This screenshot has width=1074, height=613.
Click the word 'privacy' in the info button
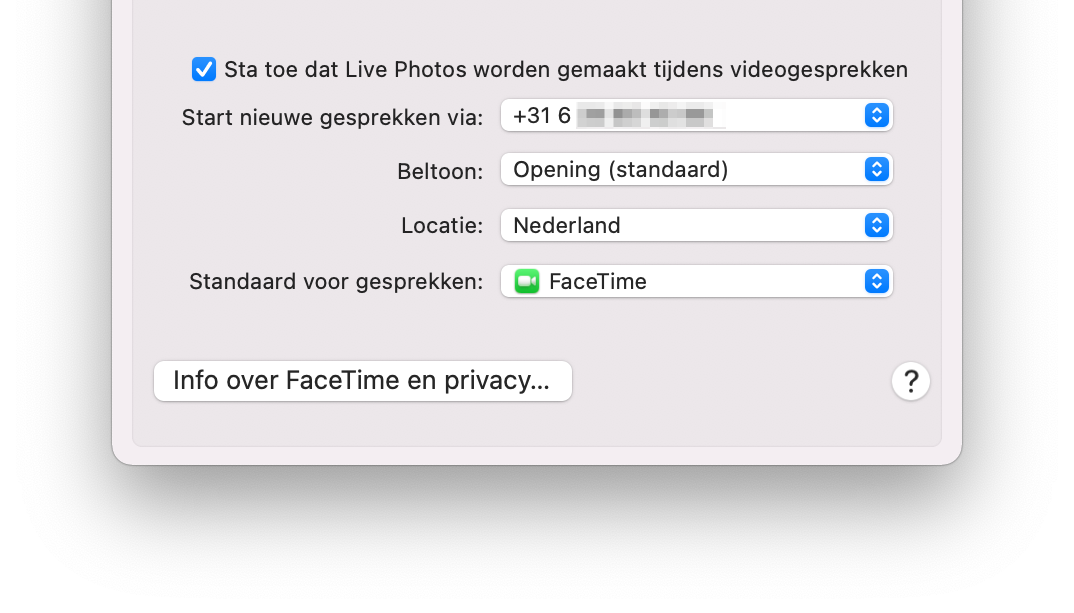497,381
